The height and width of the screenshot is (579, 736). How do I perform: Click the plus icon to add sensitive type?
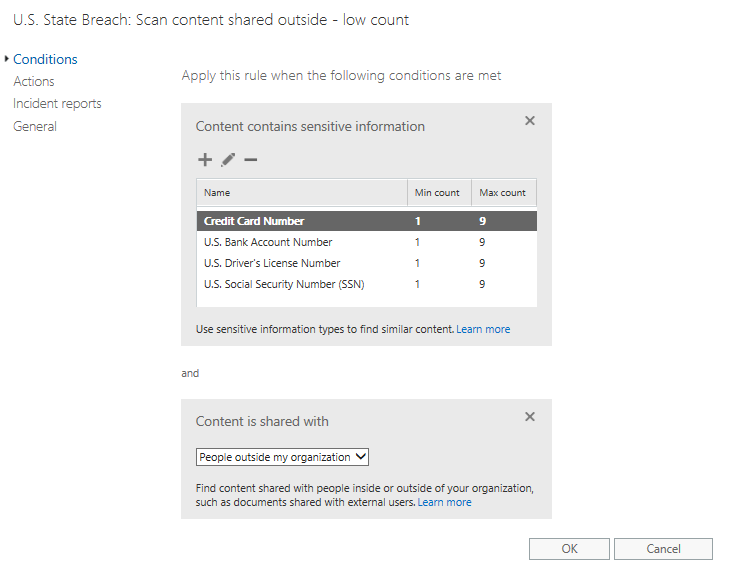tap(205, 160)
